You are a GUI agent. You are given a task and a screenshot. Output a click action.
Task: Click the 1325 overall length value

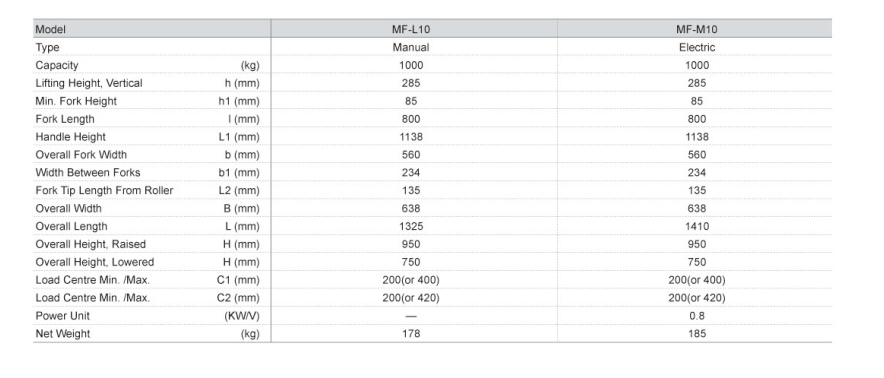coord(411,226)
